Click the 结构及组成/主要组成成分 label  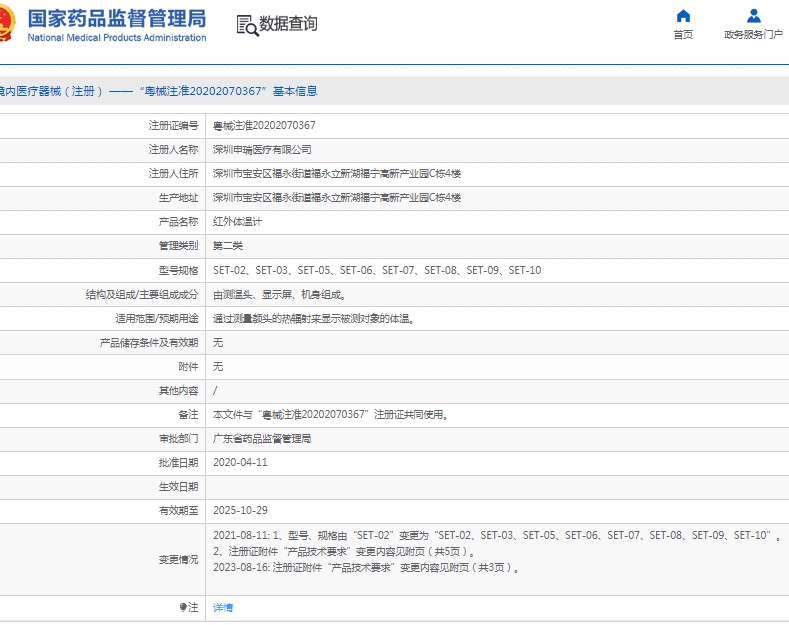pos(142,294)
